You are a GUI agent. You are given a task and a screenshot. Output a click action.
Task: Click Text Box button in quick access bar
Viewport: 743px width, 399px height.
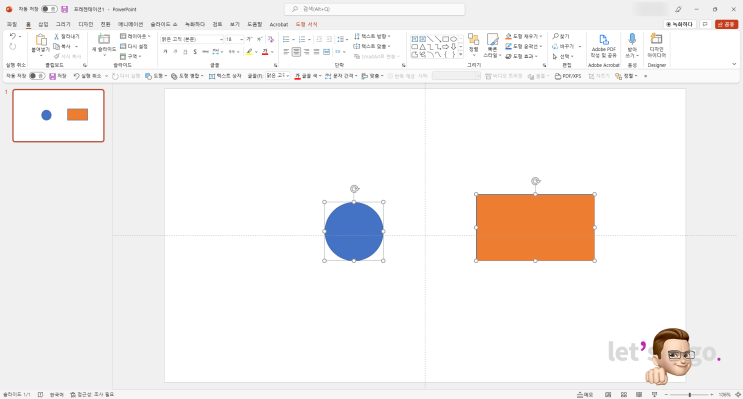pyautogui.click(x=225, y=76)
